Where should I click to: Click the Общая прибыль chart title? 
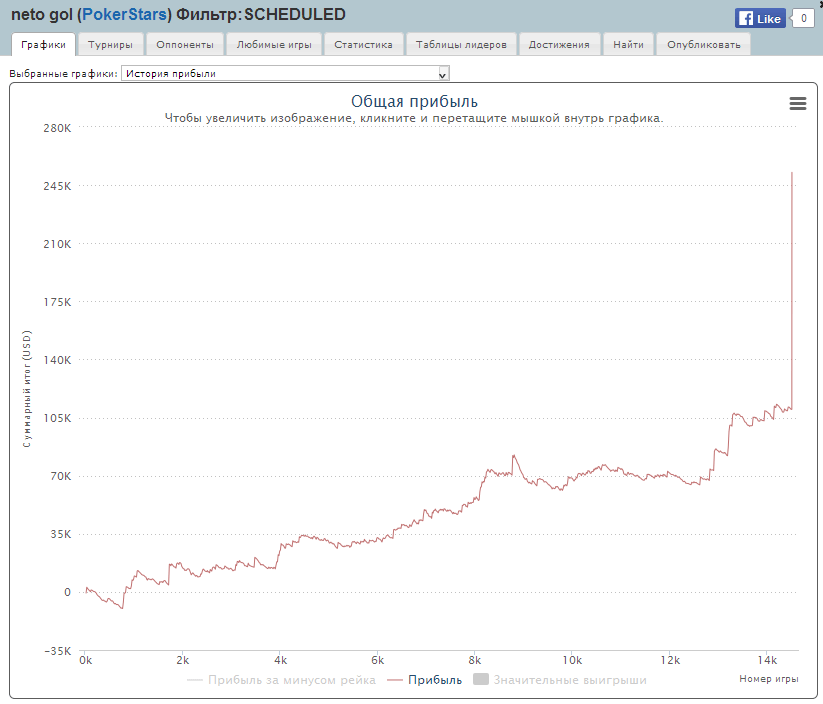[x=414, y=102]
